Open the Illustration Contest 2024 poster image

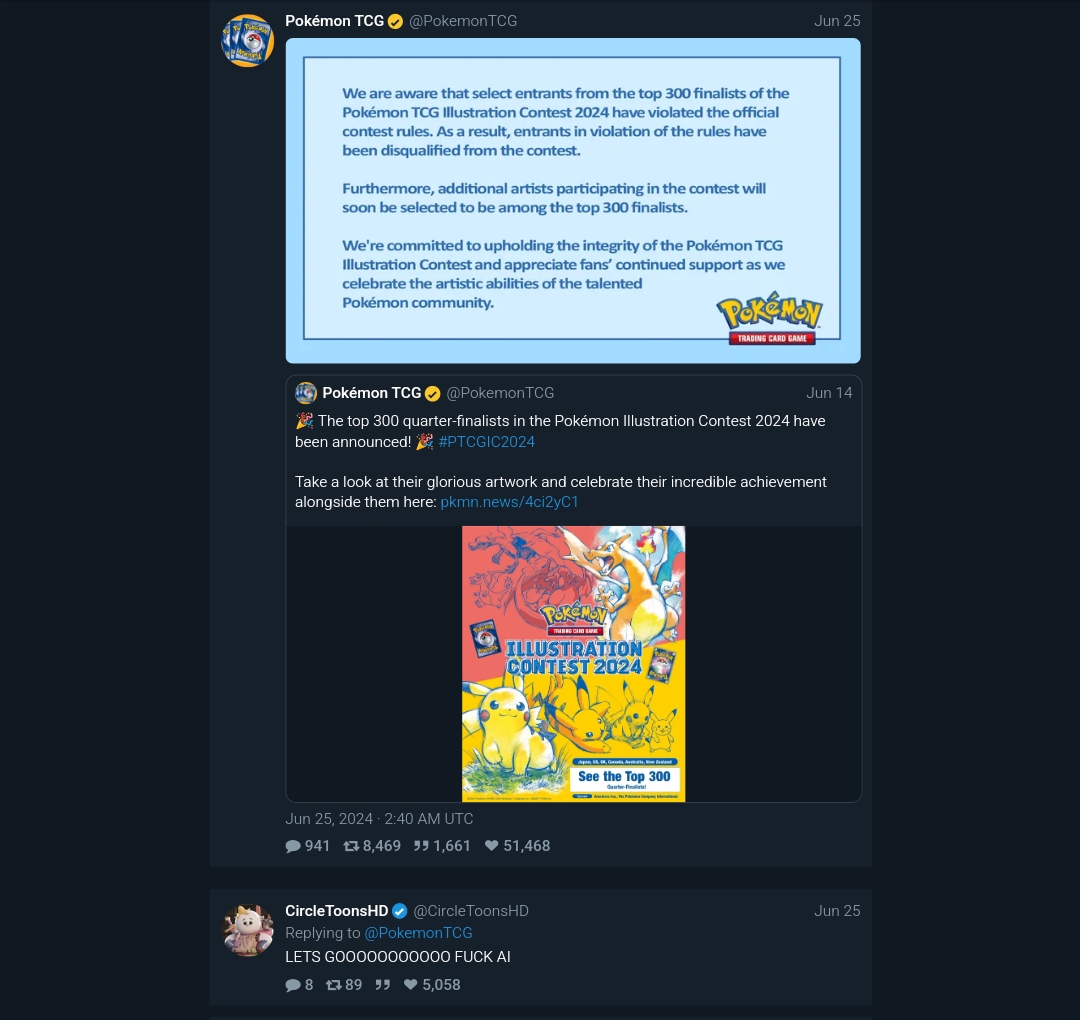(573, 664)
